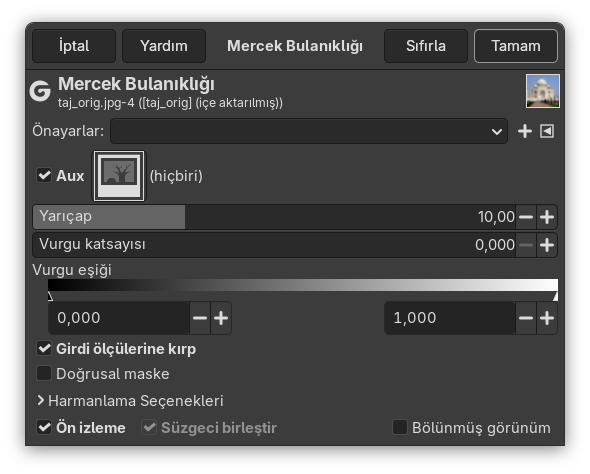Click the (hiçbiri) Aux label
The width and height of the screenshot is (590, 474).
pyautogui.click(x=176, y=176)
